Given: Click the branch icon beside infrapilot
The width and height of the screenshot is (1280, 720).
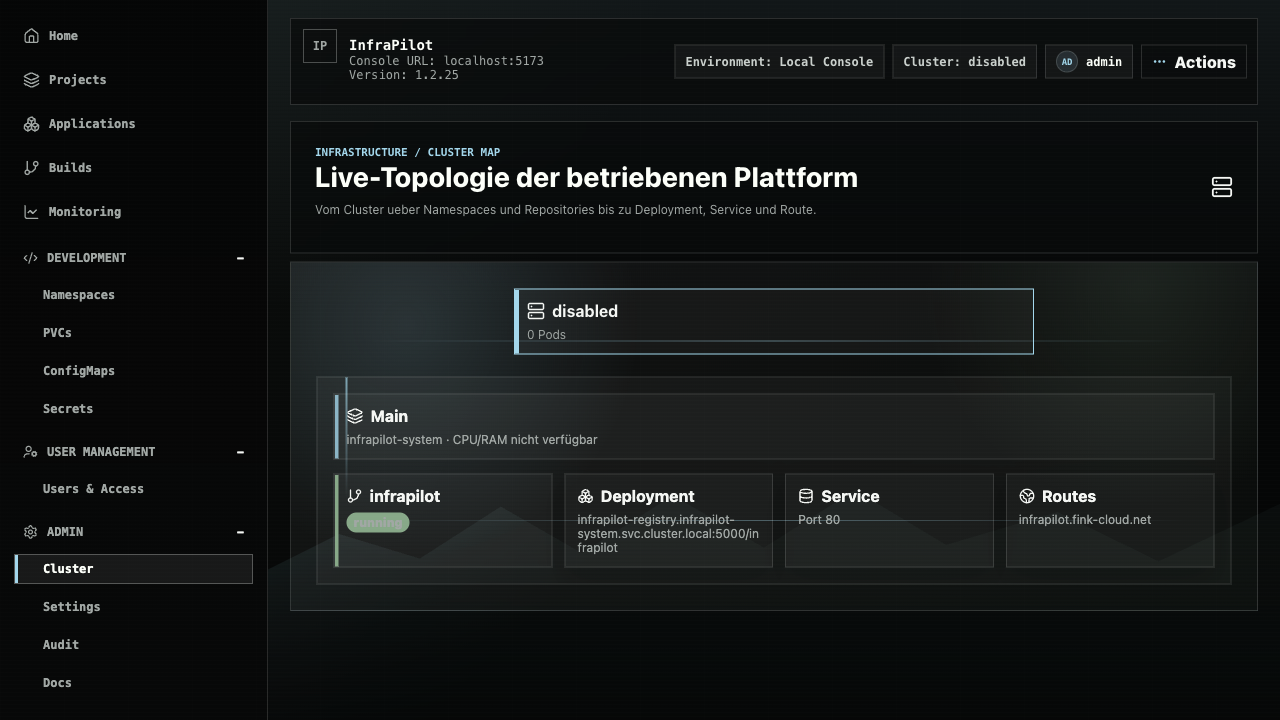Looking at the screenshot, I should [354, 496].
